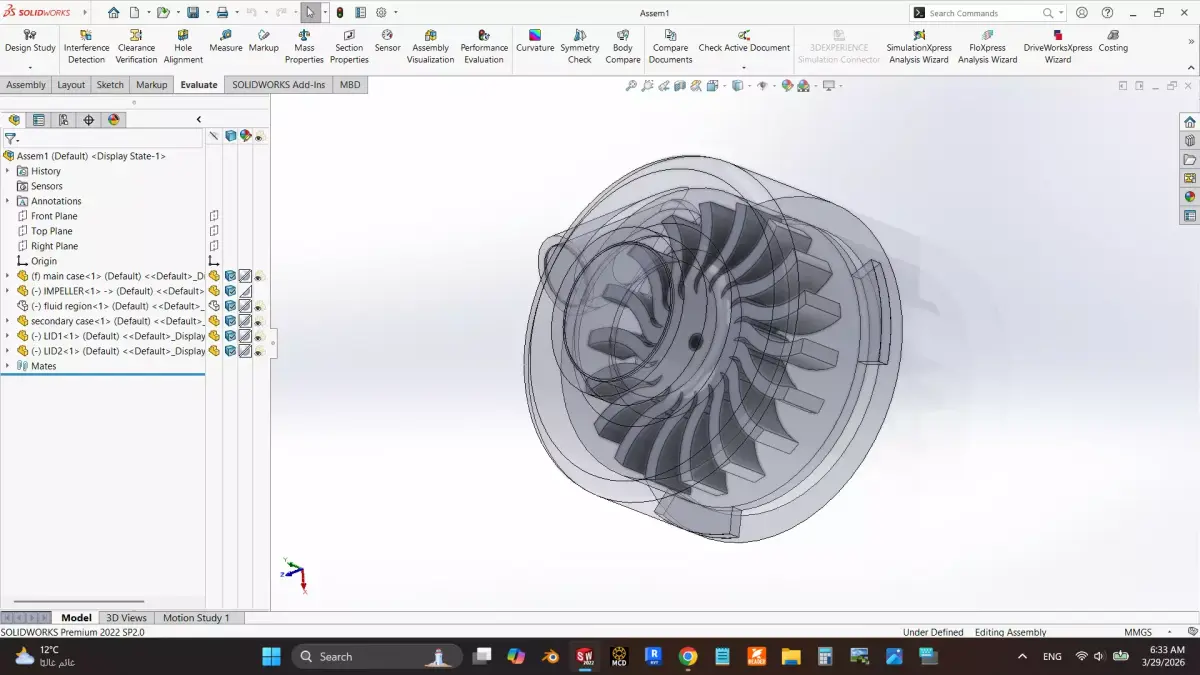The height and width of the screenshot is (675, 1200).
Task: Open Compare Documents
Action: pyautogui.click(x=670, y=46)
